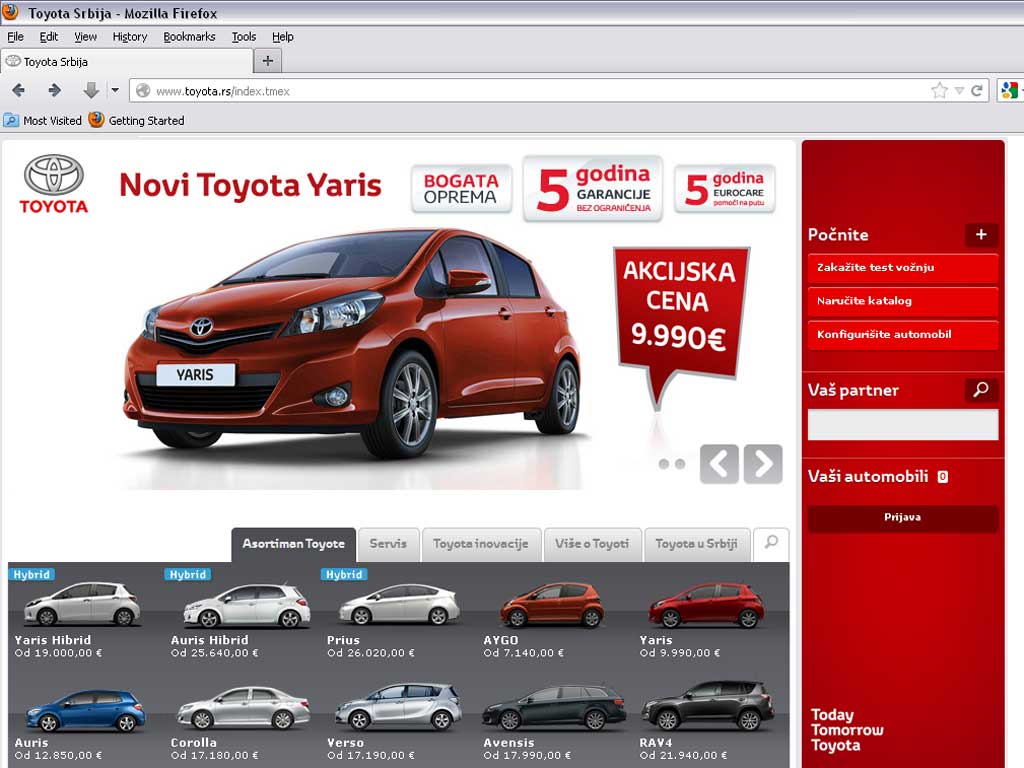Click the Firefox icon next to Getting Started
1024x768 pixels.
(x=97, y=120)
